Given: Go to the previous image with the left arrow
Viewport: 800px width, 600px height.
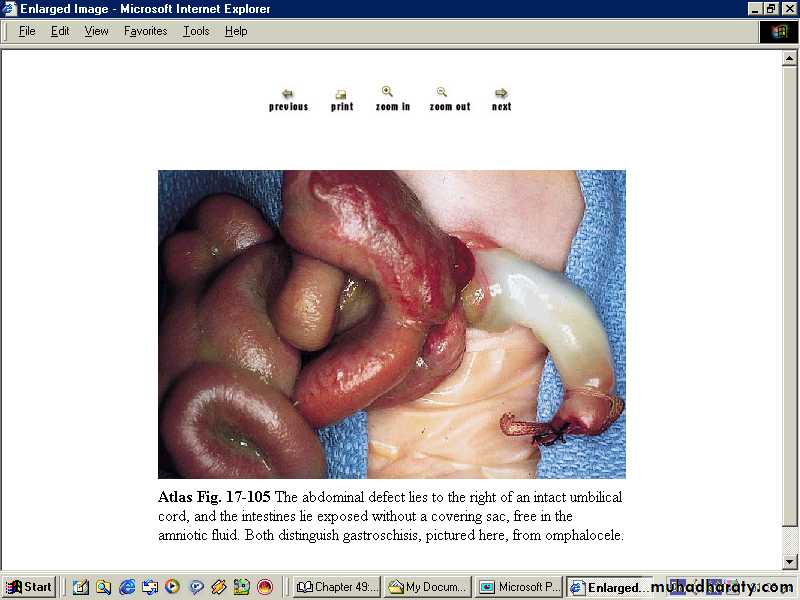Looking at the screenshot, I should (x=288, y=99).
